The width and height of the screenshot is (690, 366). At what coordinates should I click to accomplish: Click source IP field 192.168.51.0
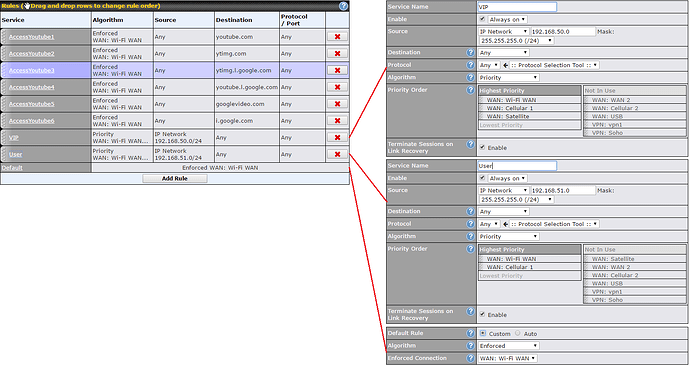(x=563, y=190)
